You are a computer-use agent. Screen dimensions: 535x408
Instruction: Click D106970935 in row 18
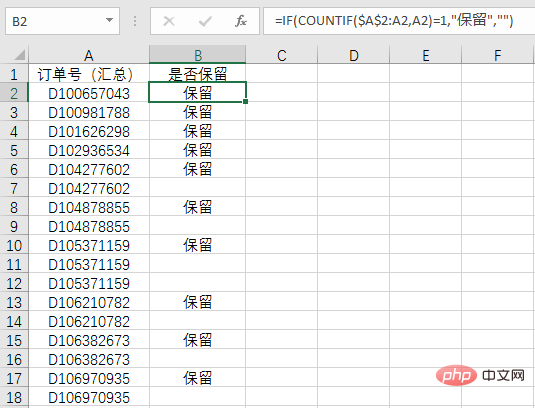click(89, 397)
